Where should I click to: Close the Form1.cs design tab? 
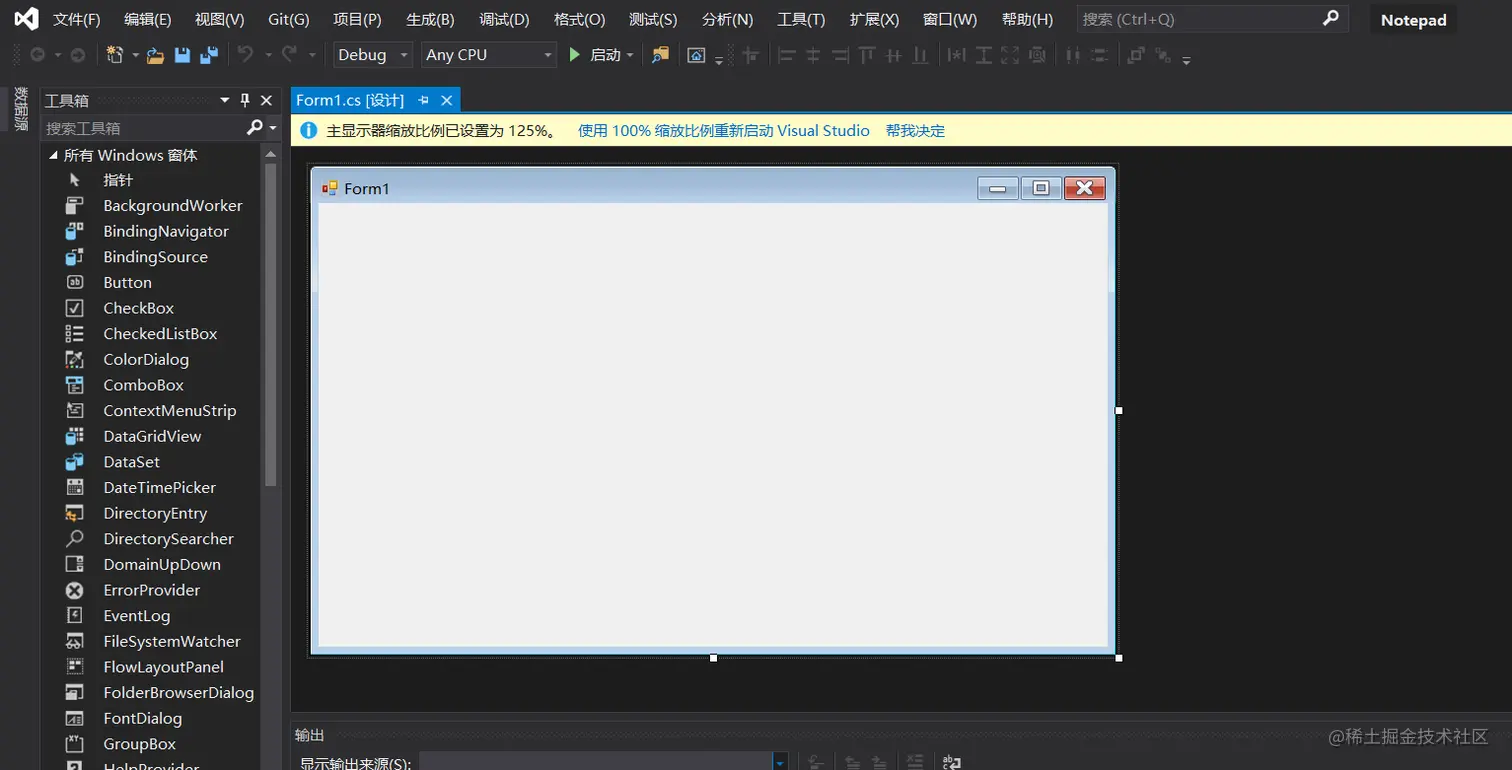pos(447,100)
